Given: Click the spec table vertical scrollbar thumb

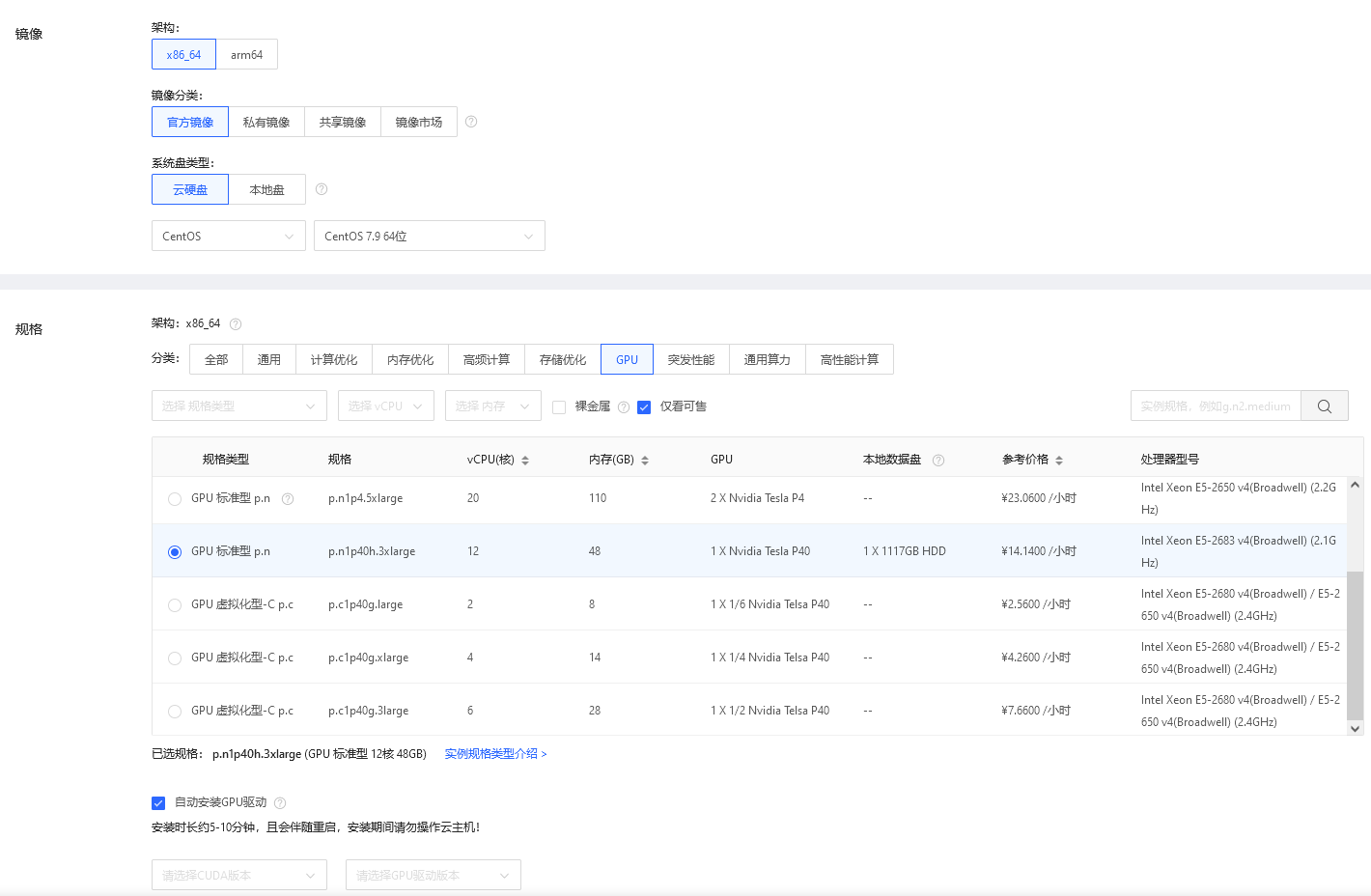Looking at the screenshot, I should [1355, 646].
